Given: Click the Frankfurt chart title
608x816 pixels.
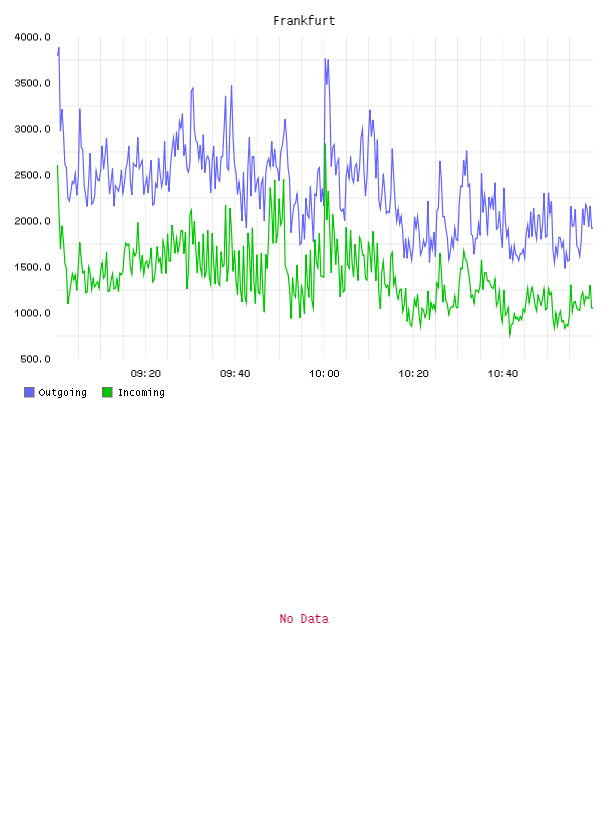Looking at the screenshot, I should [304, 21].
